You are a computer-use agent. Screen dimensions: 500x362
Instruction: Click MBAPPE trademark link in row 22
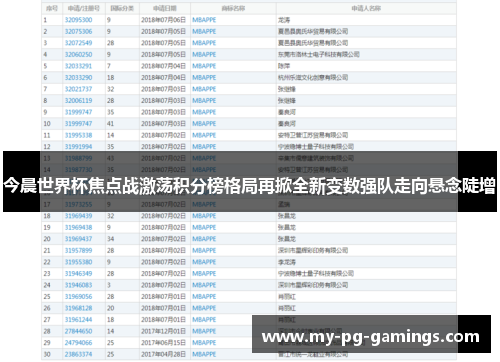(x=204, y=262)
